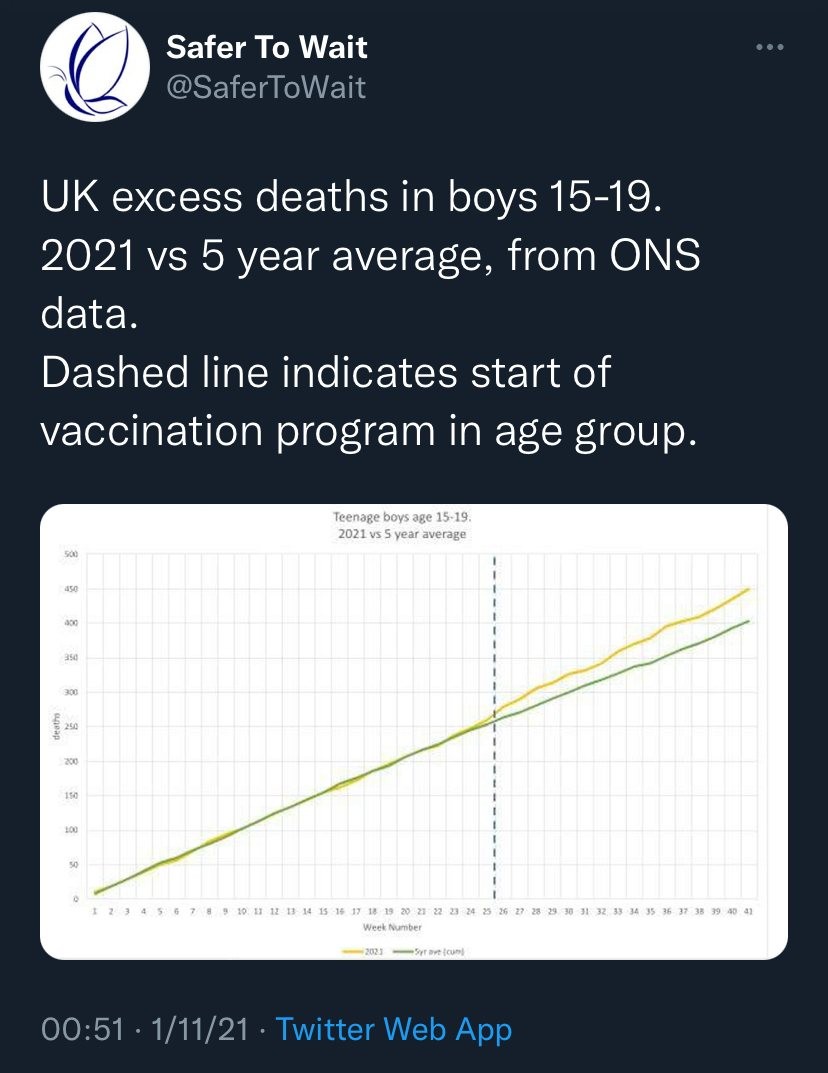This screenshot has height=1073, width=828.
Task: Click the chart title "Teenage boys age 15-19"
Action: click(400, 519)
